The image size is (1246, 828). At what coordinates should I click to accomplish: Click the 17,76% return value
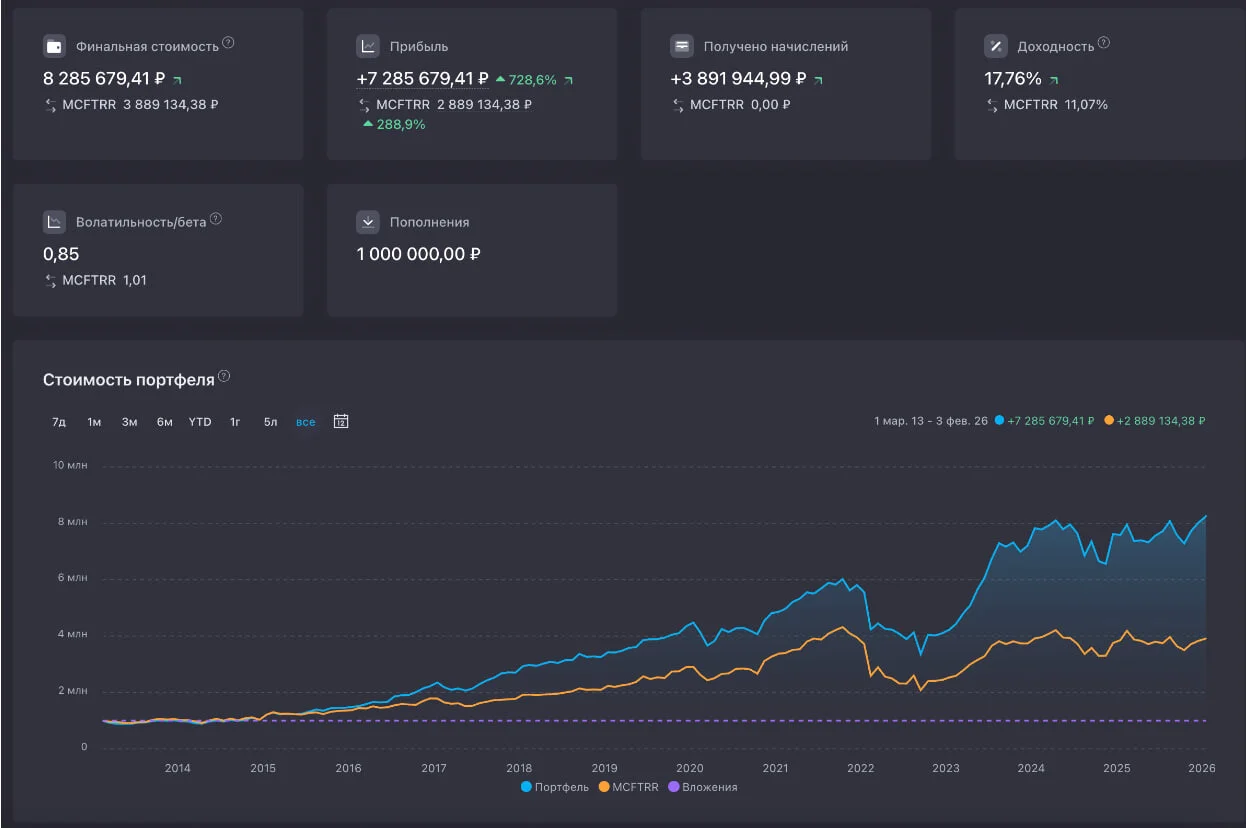[x=1013, y=79]
